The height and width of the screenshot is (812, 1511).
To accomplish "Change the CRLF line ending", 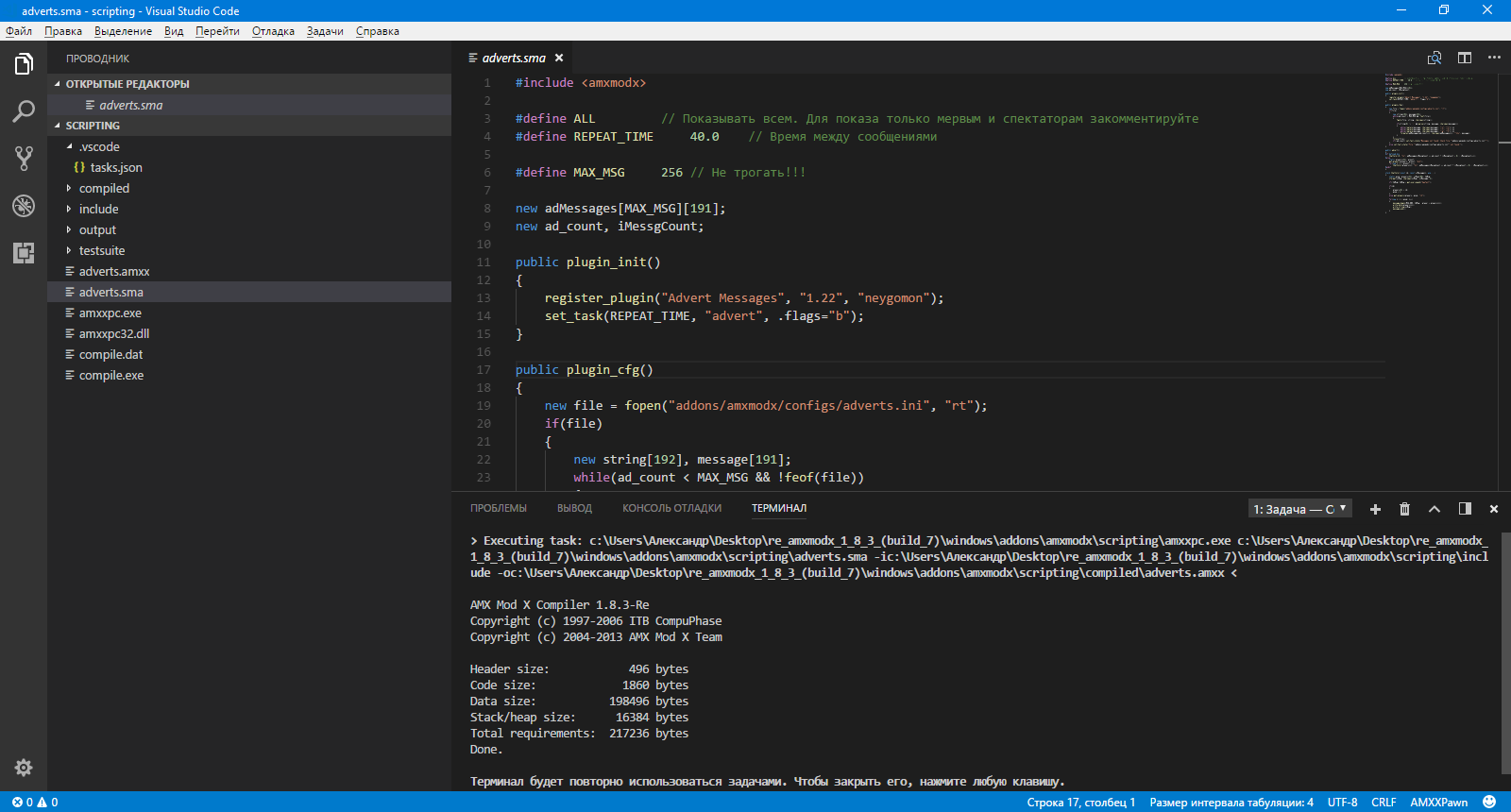I will pyautogui.click(x=1384, y=803).
